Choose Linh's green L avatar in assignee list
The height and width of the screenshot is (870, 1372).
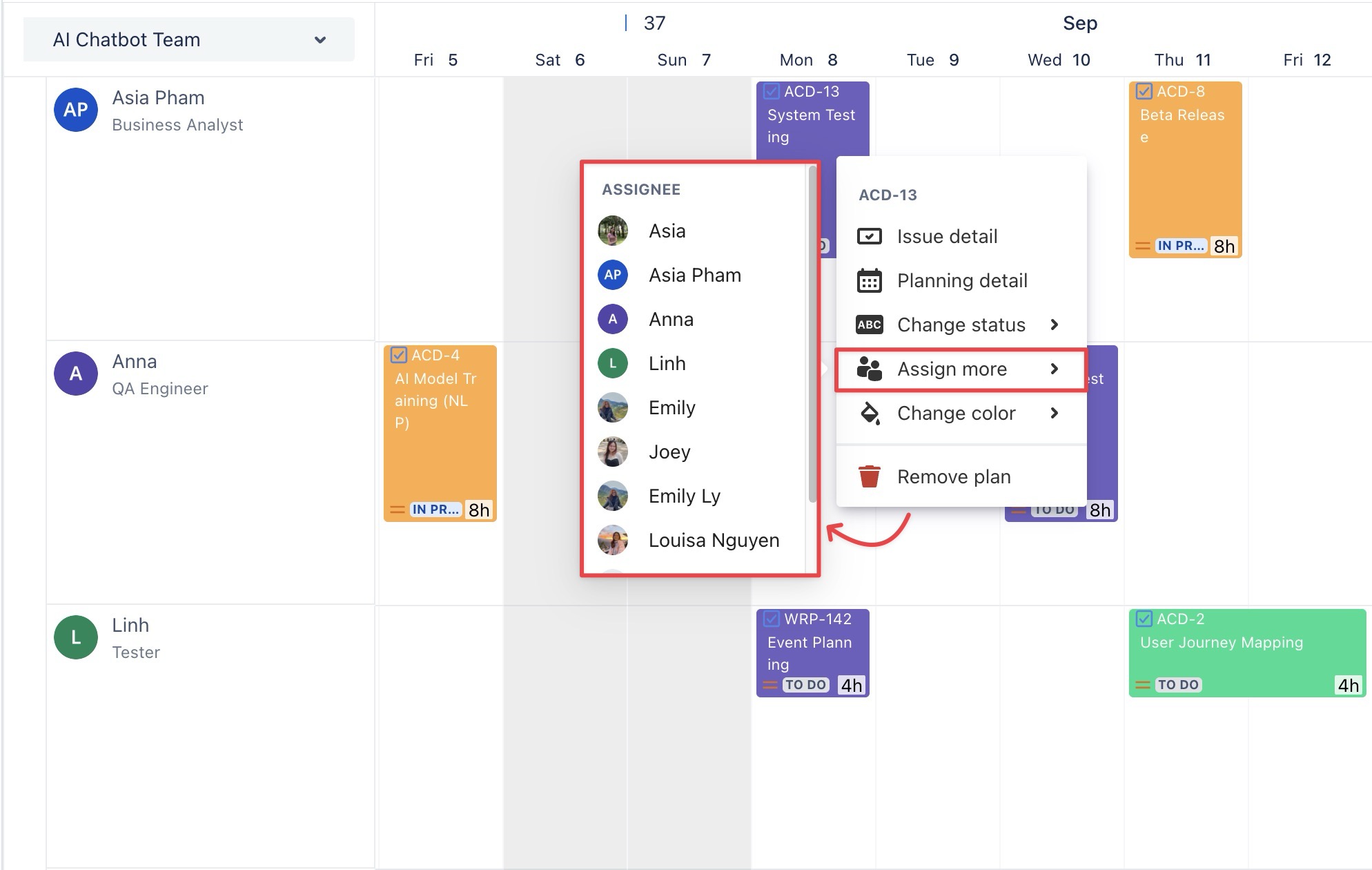(612, 363)
